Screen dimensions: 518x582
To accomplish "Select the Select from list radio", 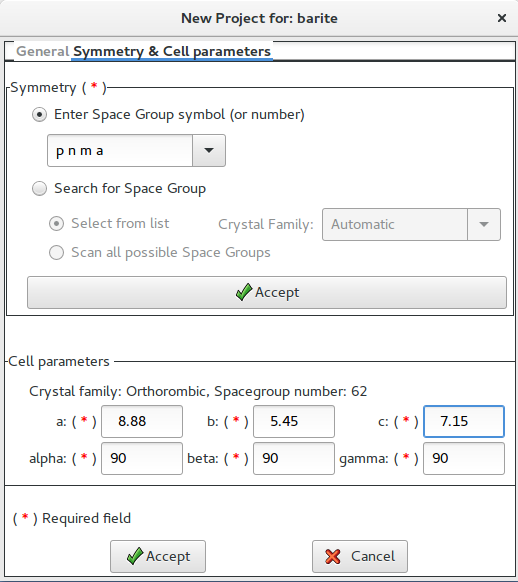I will [56, 224].
